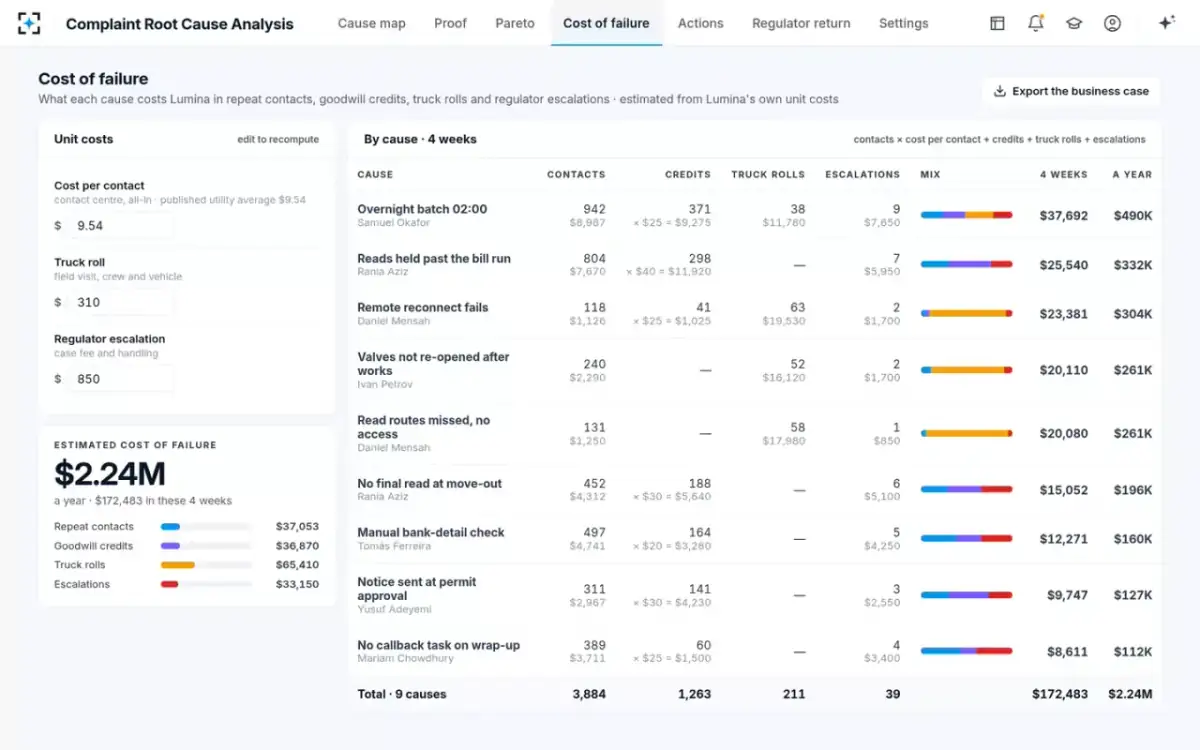This screenshot has width=1200, height=750.
Task: Click the Truck roll cost input field
Action: 120,302
